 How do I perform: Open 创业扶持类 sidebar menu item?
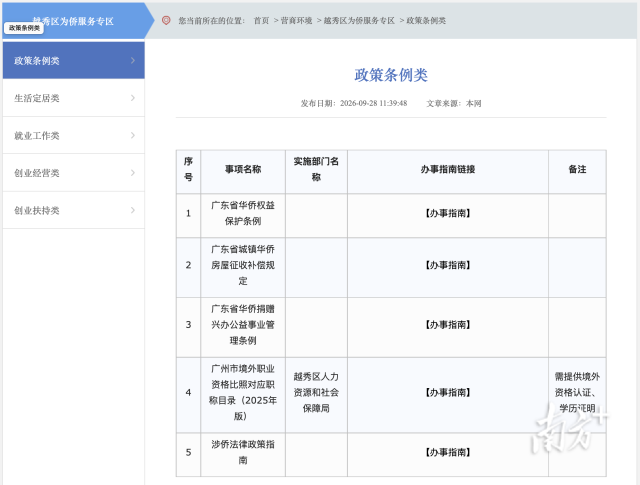(73, 210)
